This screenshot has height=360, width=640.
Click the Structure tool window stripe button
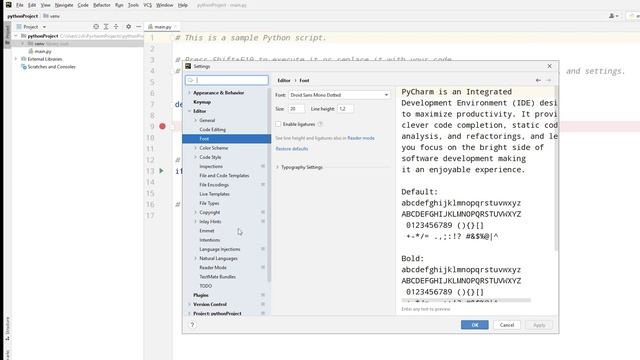[x=7, y=329]
